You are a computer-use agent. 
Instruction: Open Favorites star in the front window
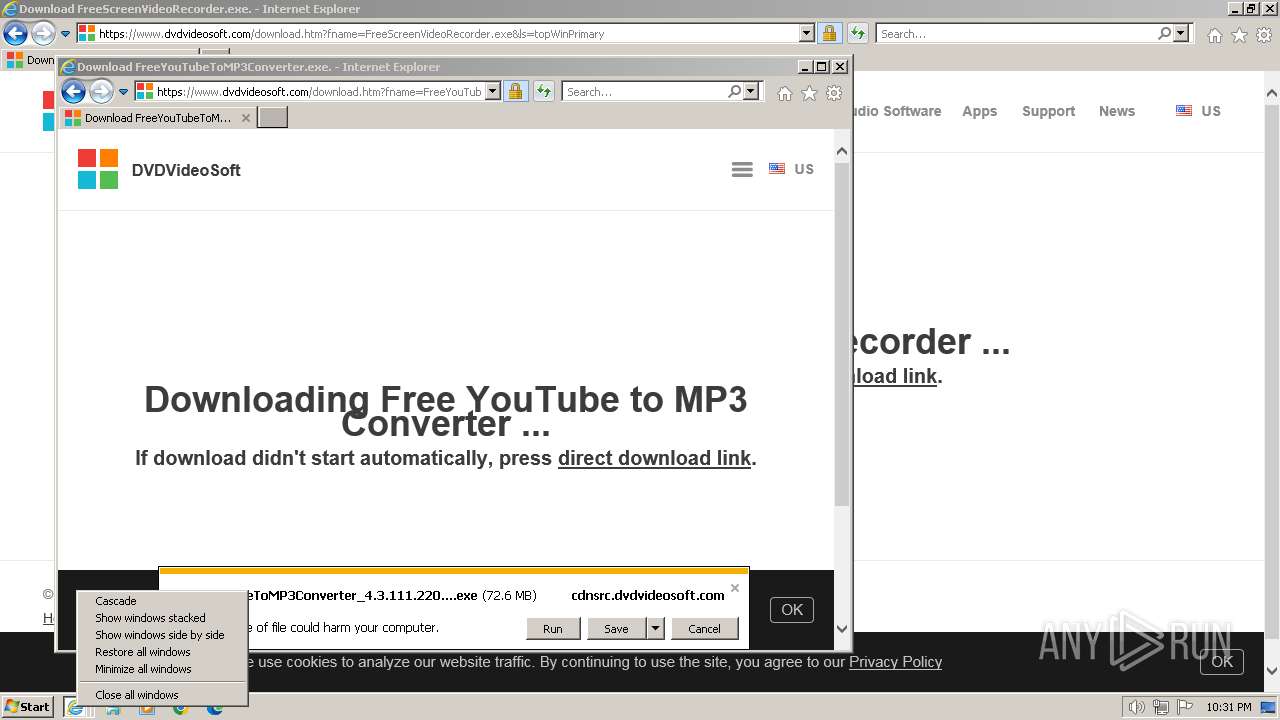pos(809,93)
